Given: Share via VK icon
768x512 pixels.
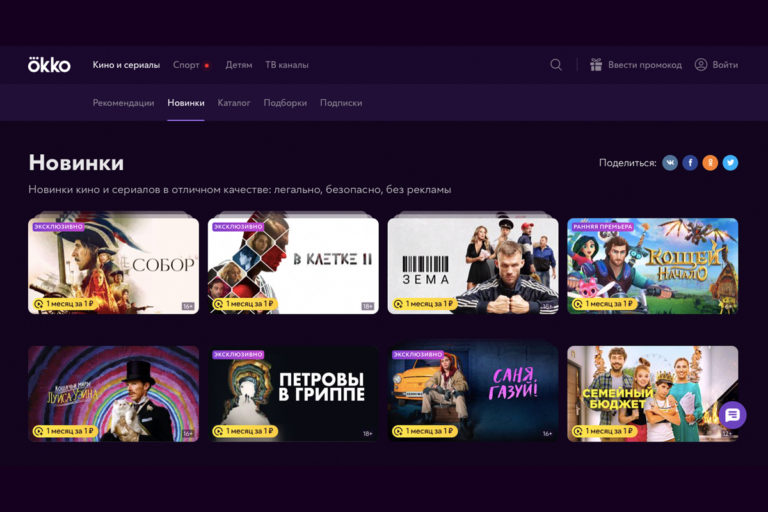Looking at the screenshot, I should click(670, 163).
